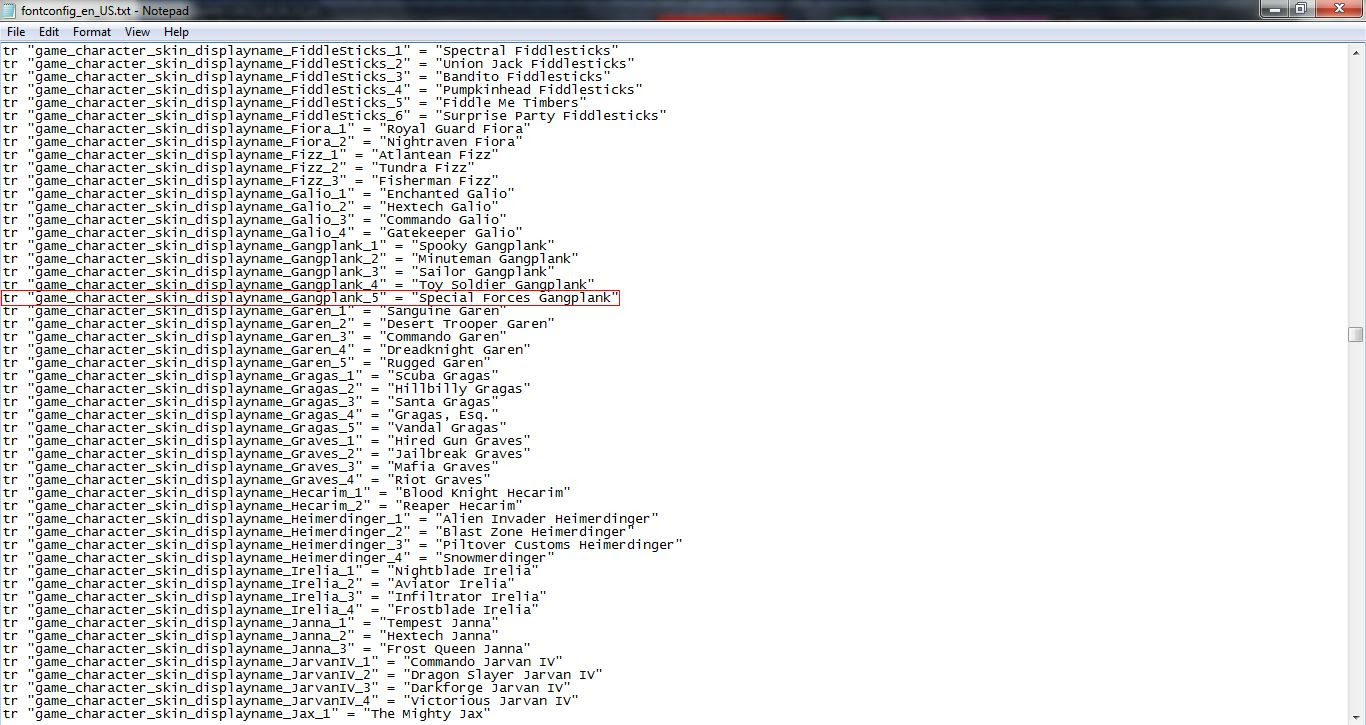Click the line "Minuteman Gangplank"

coord(291,258)
